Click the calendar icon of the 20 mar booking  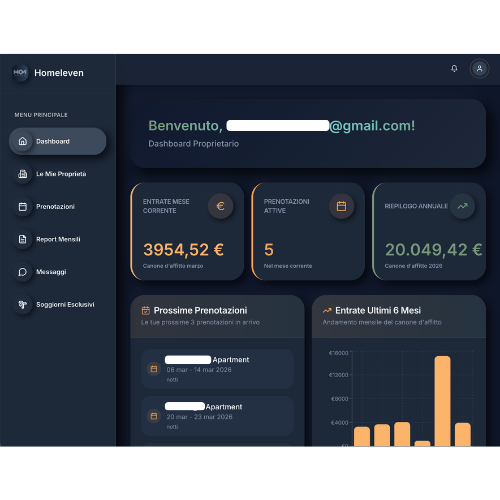pyautogui.click(x=154, y=416)
